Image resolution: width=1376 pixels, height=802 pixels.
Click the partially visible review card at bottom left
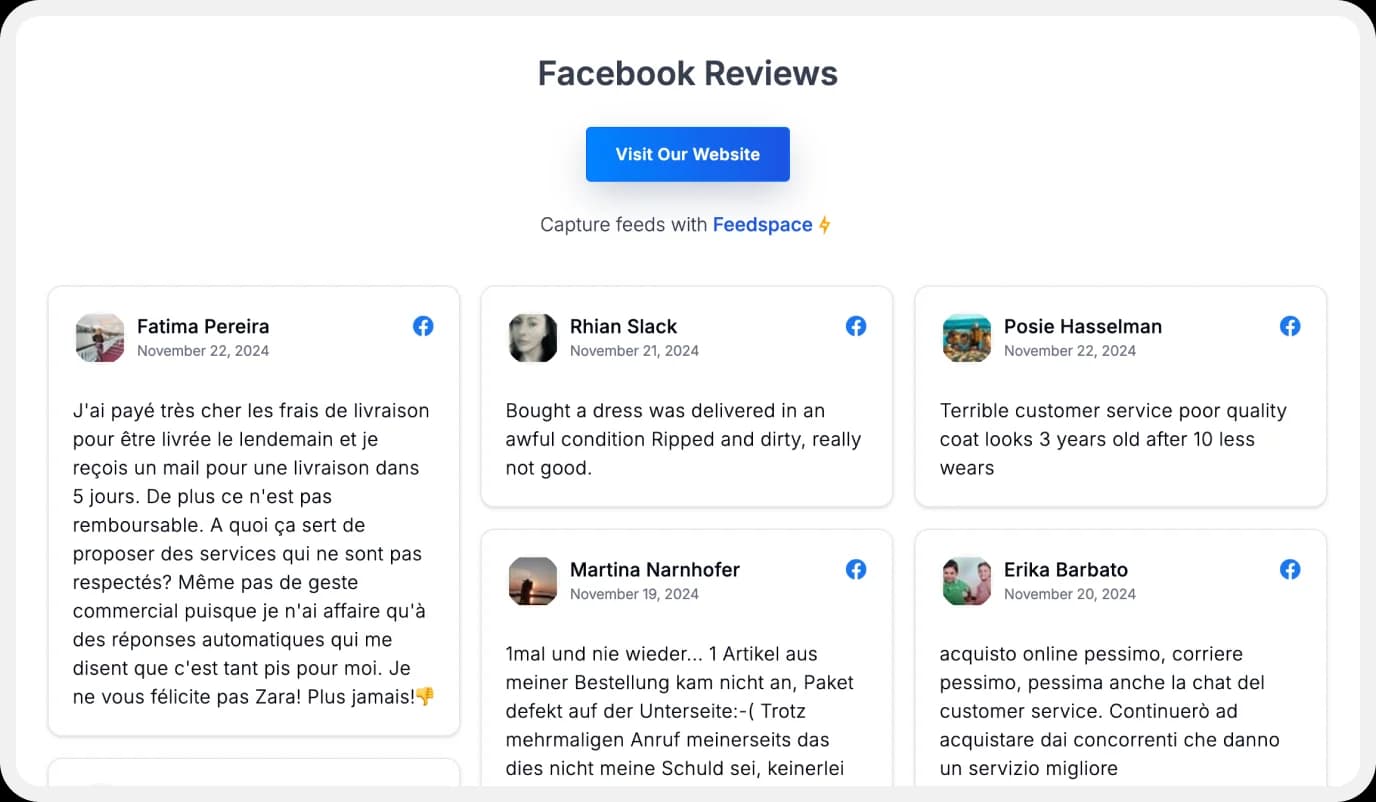(253, 780)
